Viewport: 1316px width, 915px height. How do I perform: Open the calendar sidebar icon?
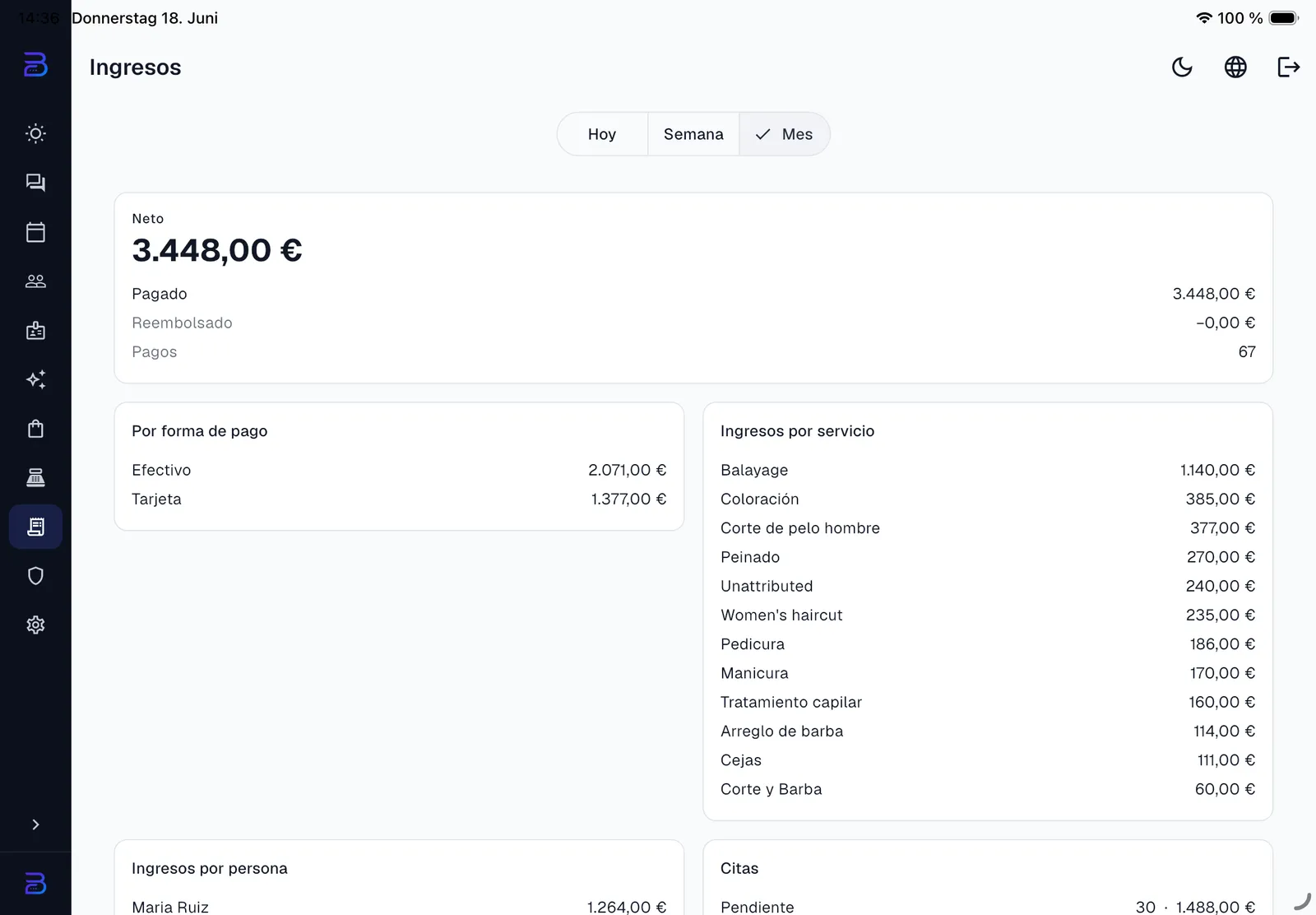pos(35,232)
